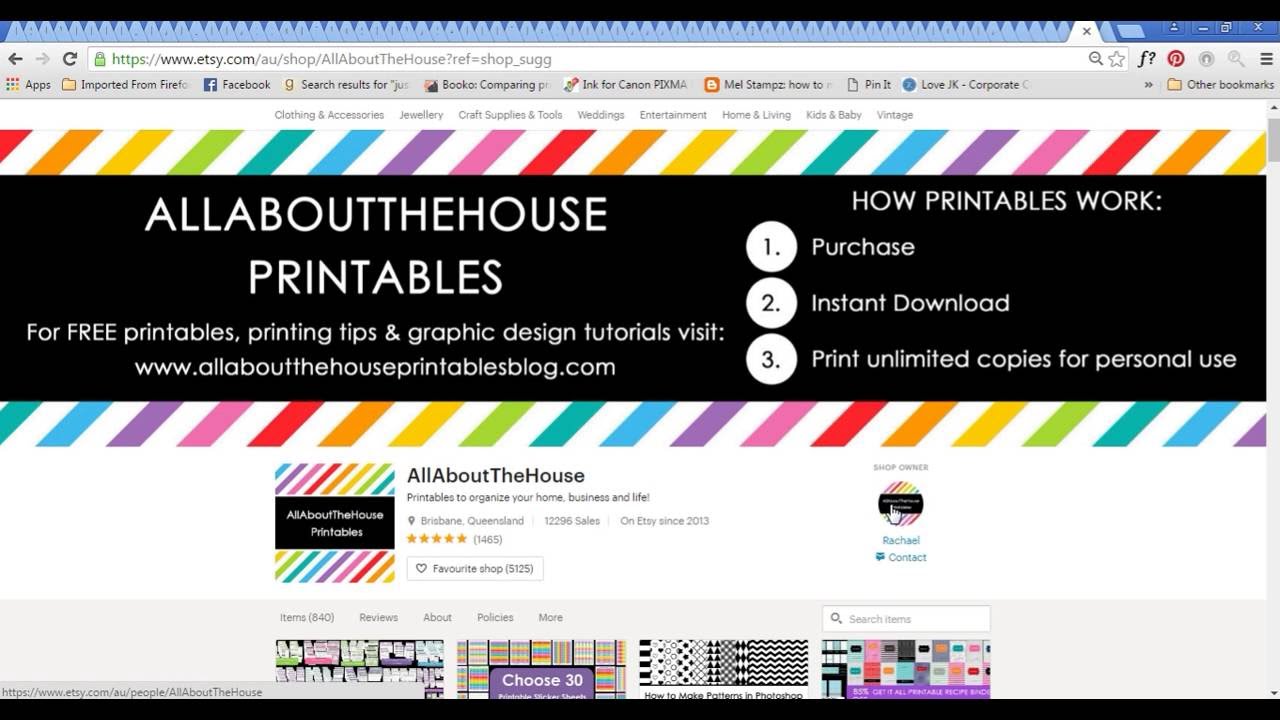The height and width of the screenshot is (720, 1280).
Task: Bookmark this page with the star icon
Action: (1117, 59)
